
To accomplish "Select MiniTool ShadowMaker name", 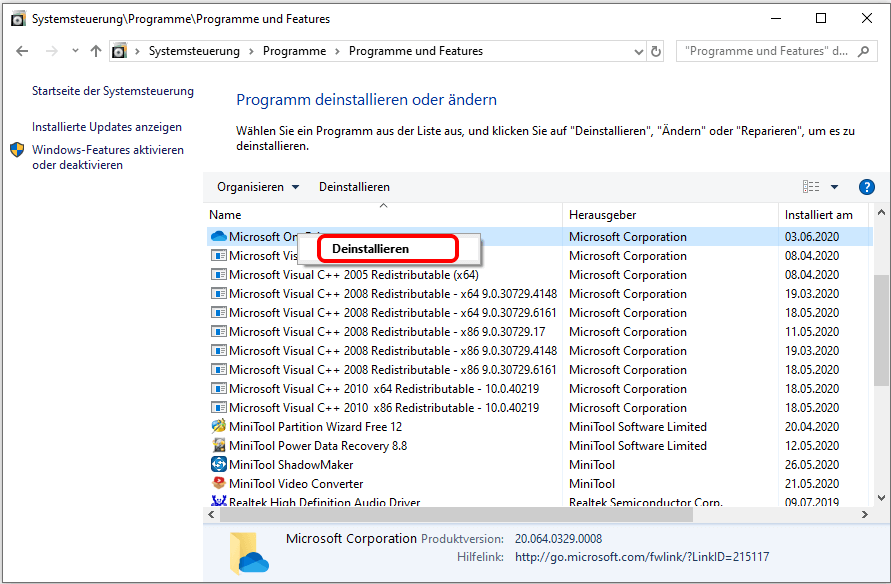I will 291,465.
